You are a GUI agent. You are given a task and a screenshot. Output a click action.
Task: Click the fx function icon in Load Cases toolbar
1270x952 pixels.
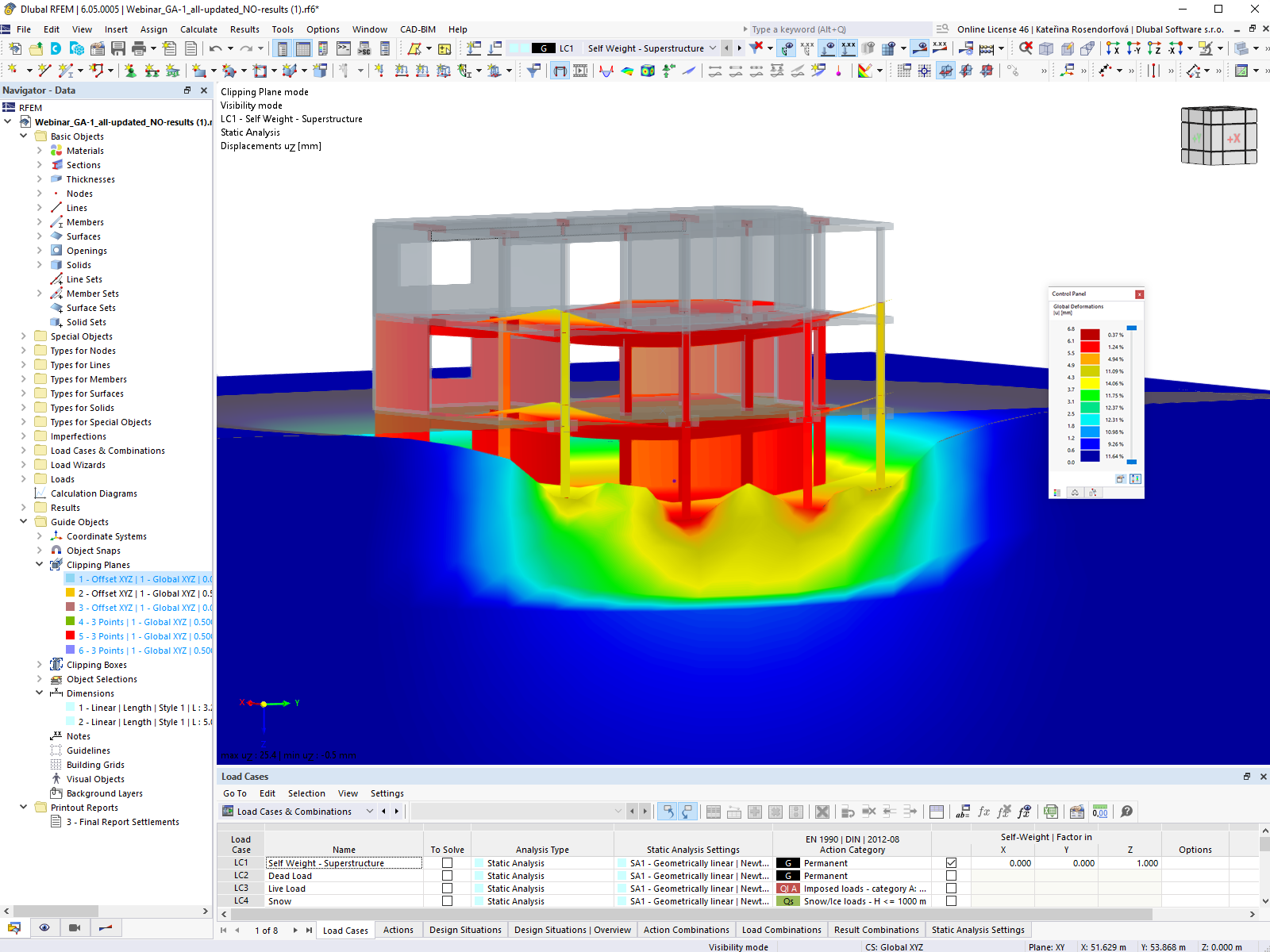point(984,812)
